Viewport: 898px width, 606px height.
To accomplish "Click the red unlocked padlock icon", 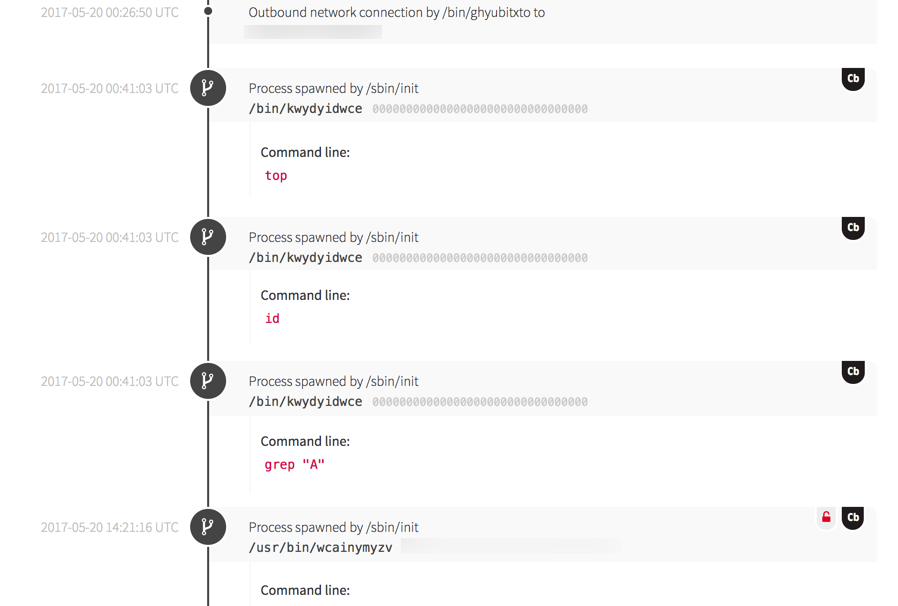I will [826, 518].
